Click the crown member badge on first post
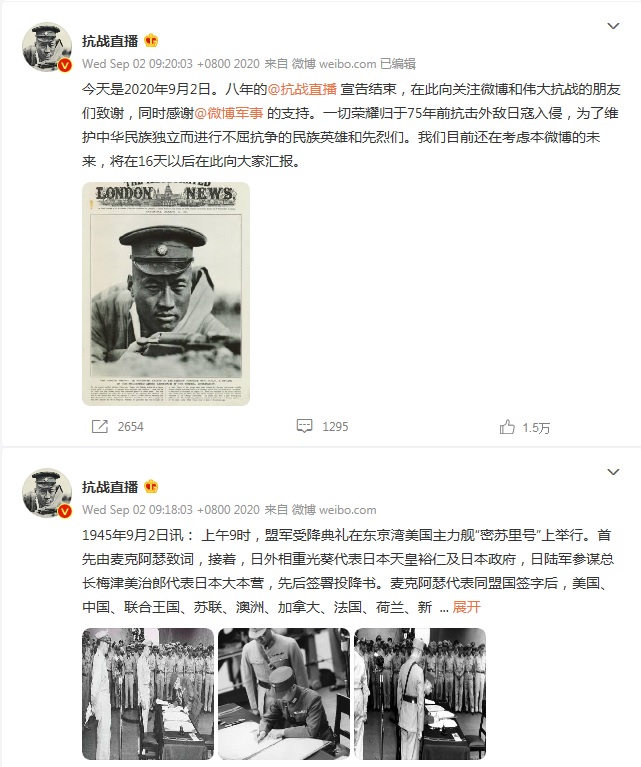The width and height of the screenshot is (641, 767). click(x=151, y=41)
